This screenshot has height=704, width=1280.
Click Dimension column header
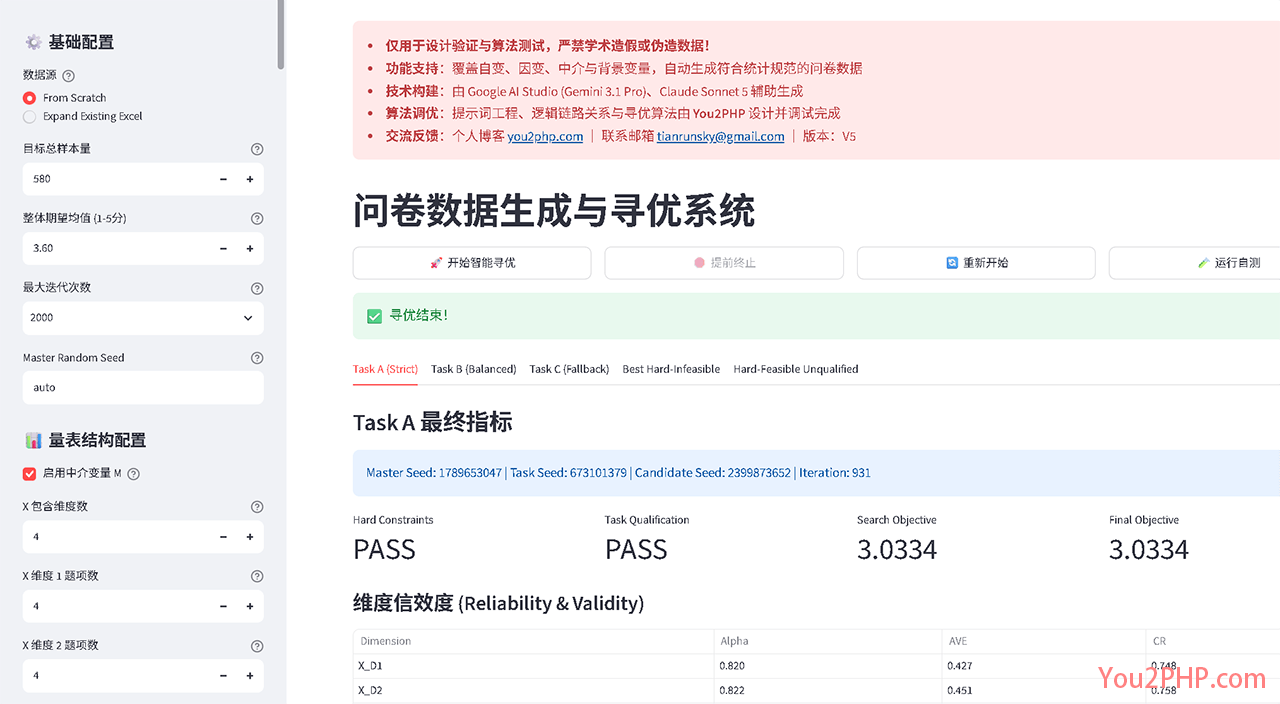[x=533, y=641]
